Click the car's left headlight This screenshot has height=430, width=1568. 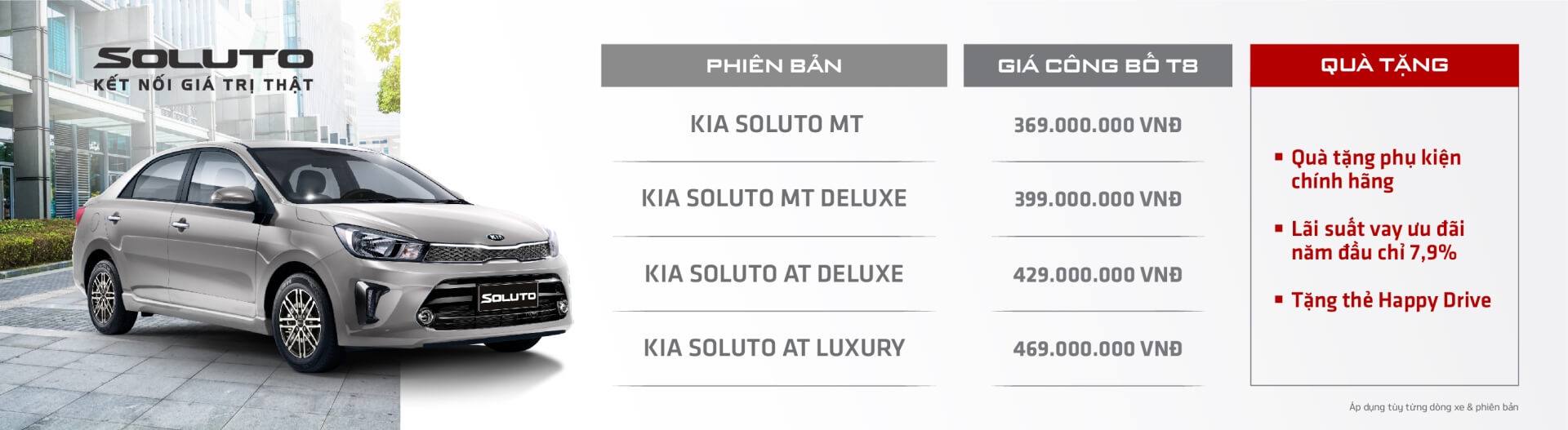coord(378,242)
